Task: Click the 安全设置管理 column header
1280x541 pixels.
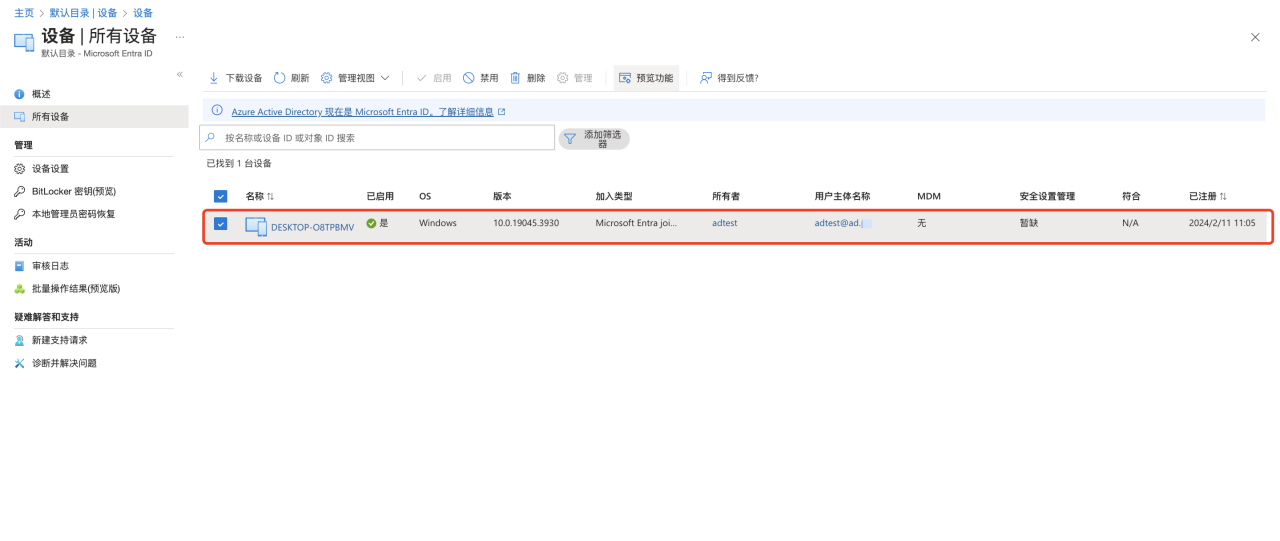Action: 1047,196
